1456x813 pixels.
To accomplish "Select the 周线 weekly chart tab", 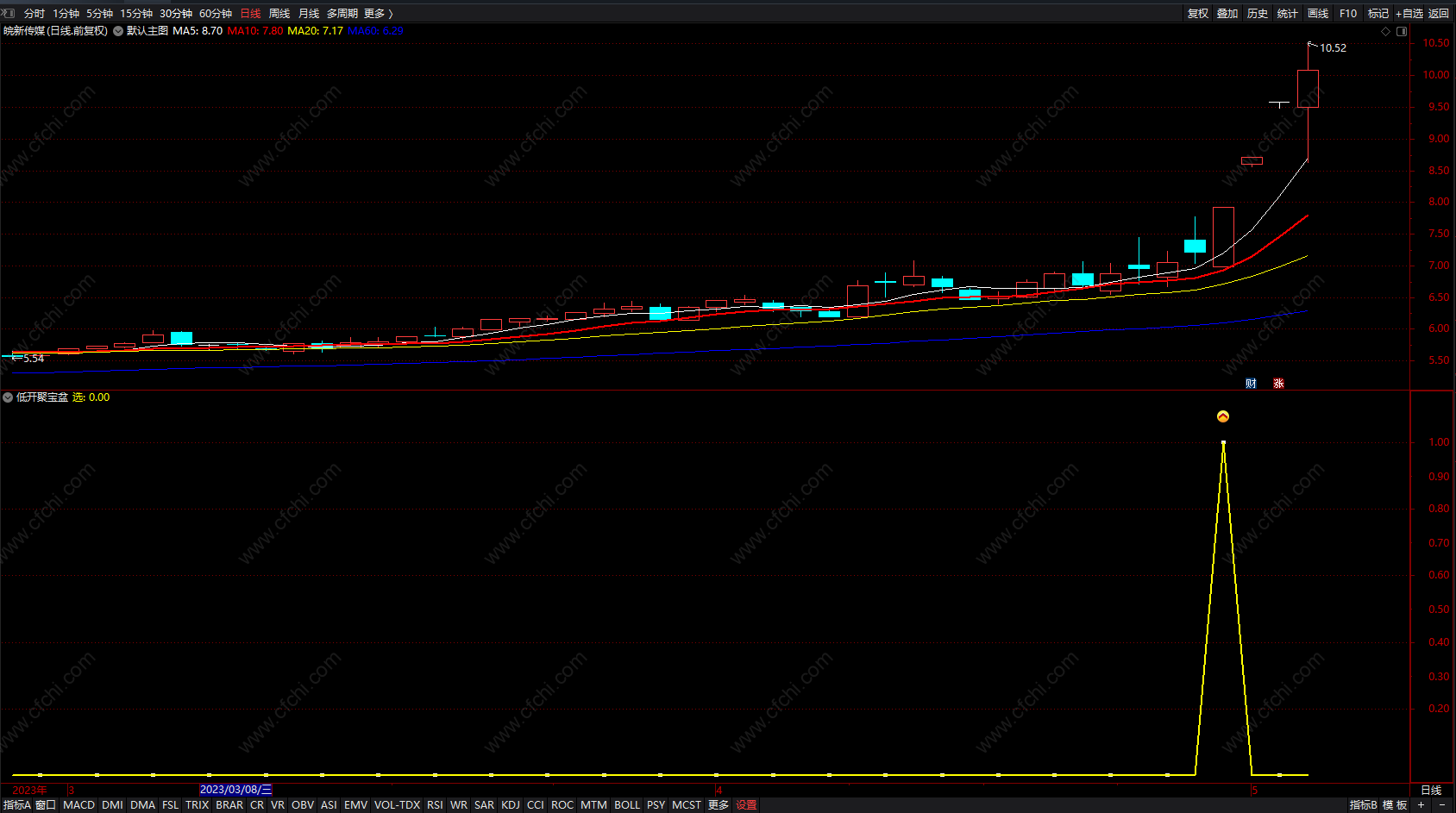I will pyautogui.click(x=279, y=14).
